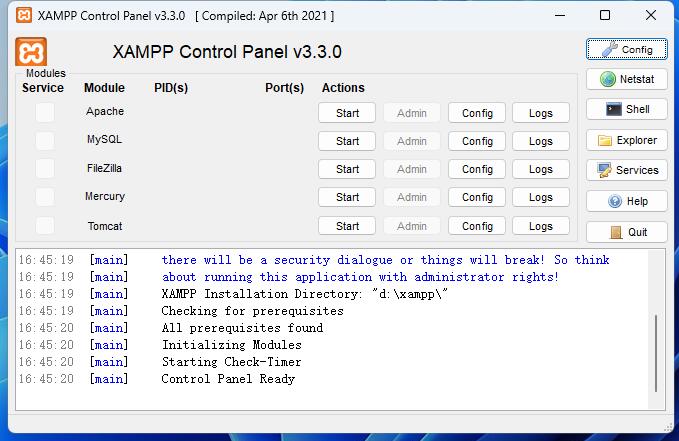Viewport: 679px width, 441px height.
Task: Click the Apache module label
Action: tap(105, 111)
